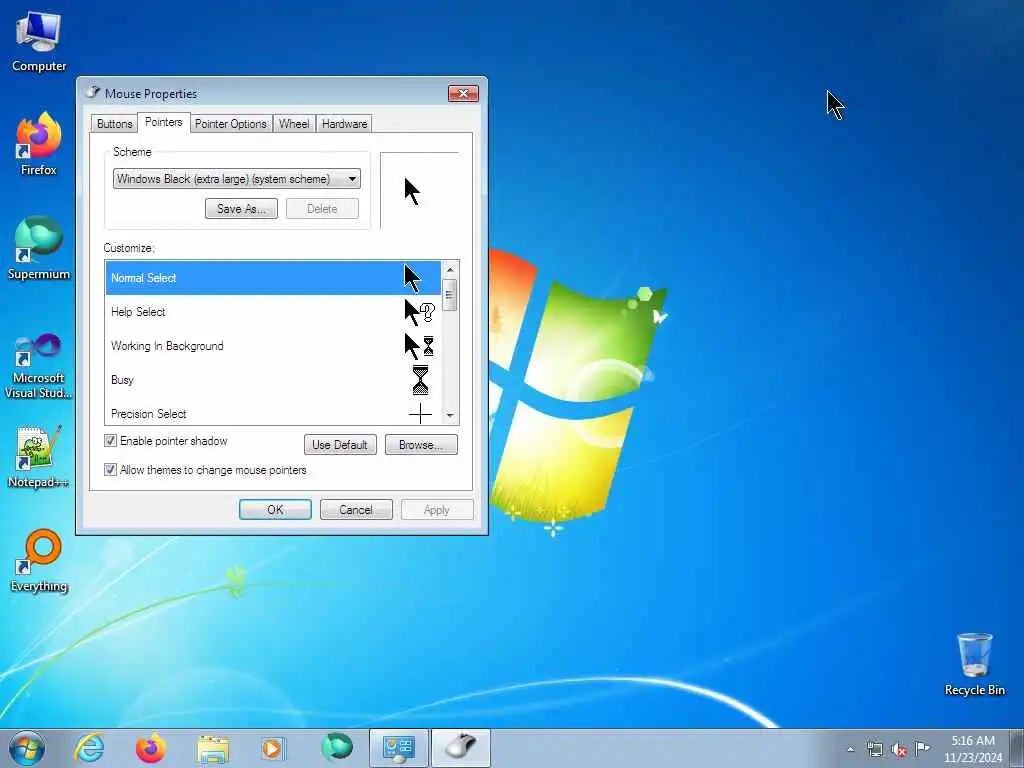Open Windows Media Player from the taskbar

click(273, 748)
